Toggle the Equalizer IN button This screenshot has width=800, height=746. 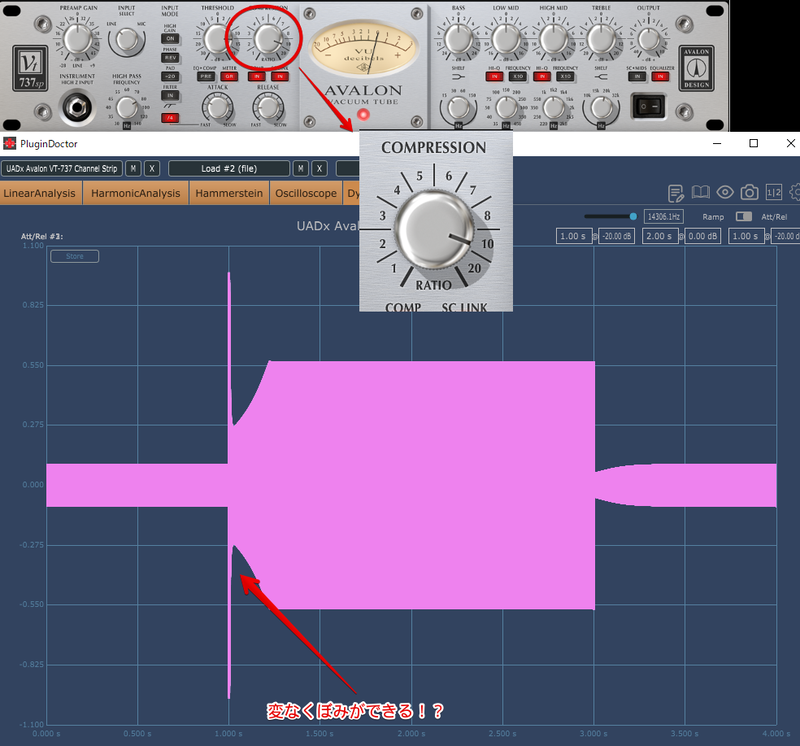(660, 77)
